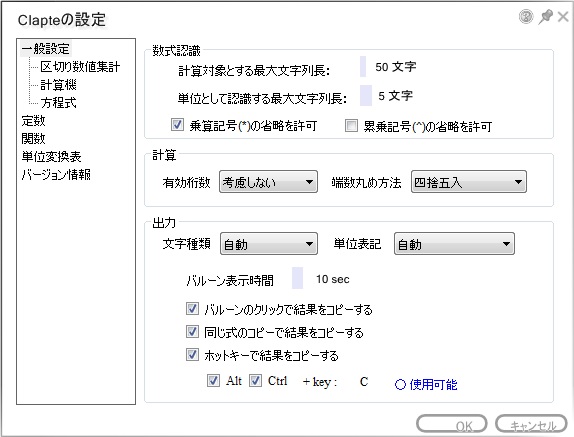This screenshot has height=437, width=574.
Task: Click the 10 sec balloon display time value
Action: [x=333, y=279]
